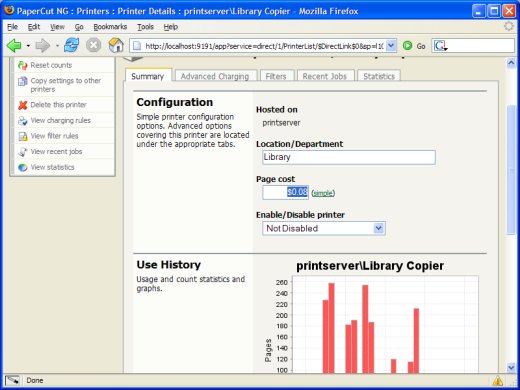
Task: Open the View menu
Action: click(x=57, y=27)
